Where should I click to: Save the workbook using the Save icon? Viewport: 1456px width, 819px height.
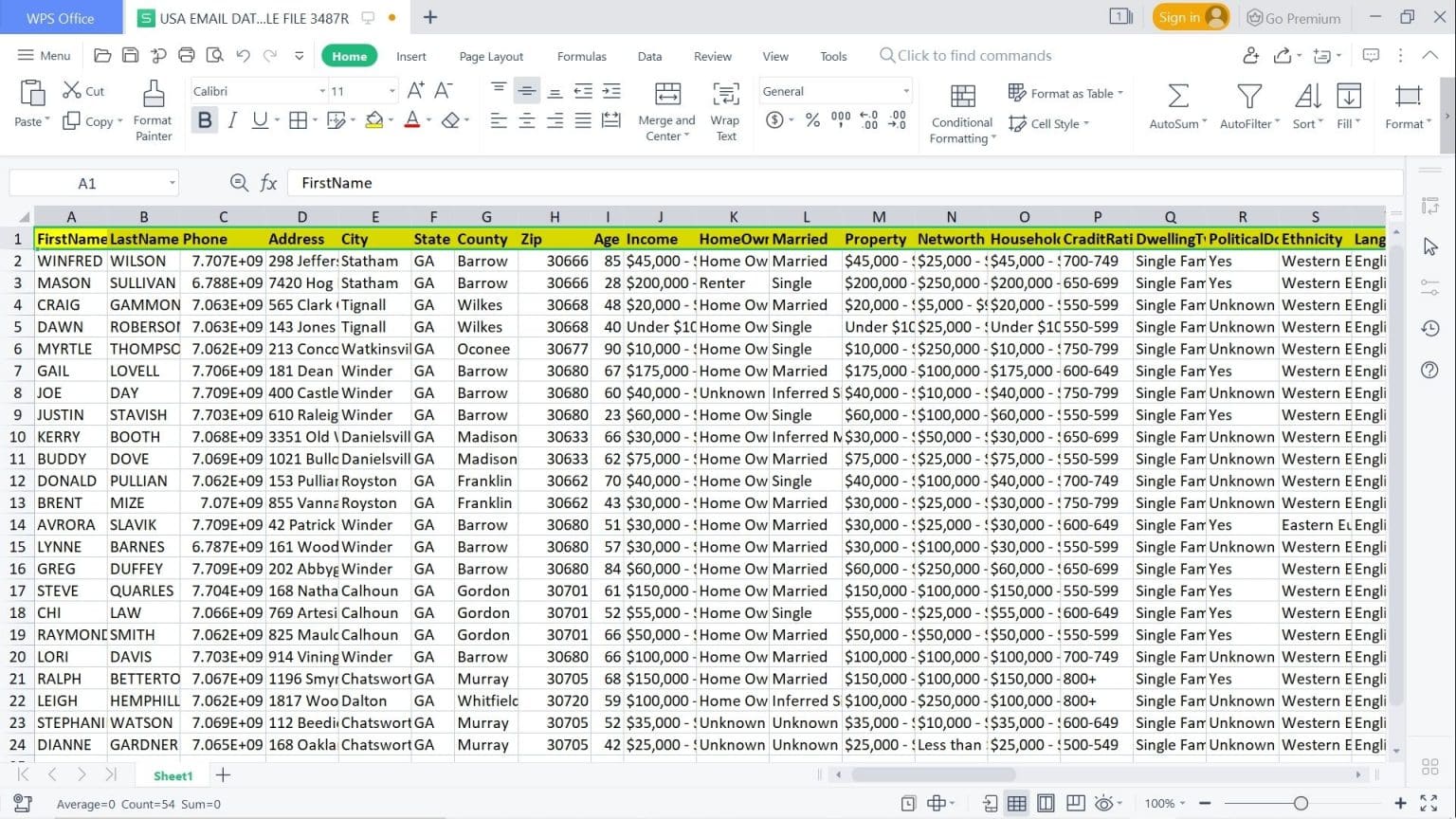point(131,56)
